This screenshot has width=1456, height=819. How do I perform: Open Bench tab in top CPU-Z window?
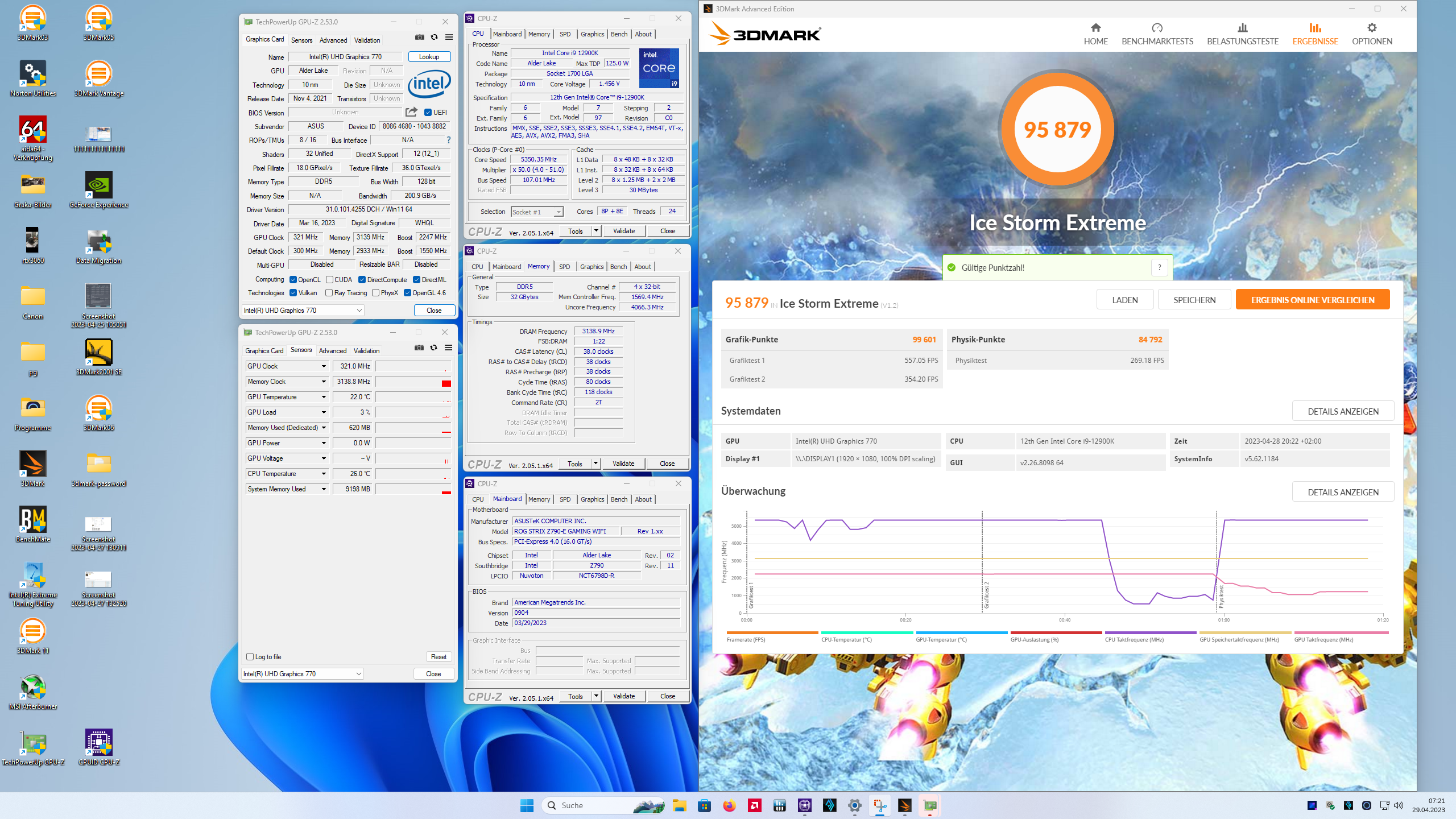tap(619, 34)
